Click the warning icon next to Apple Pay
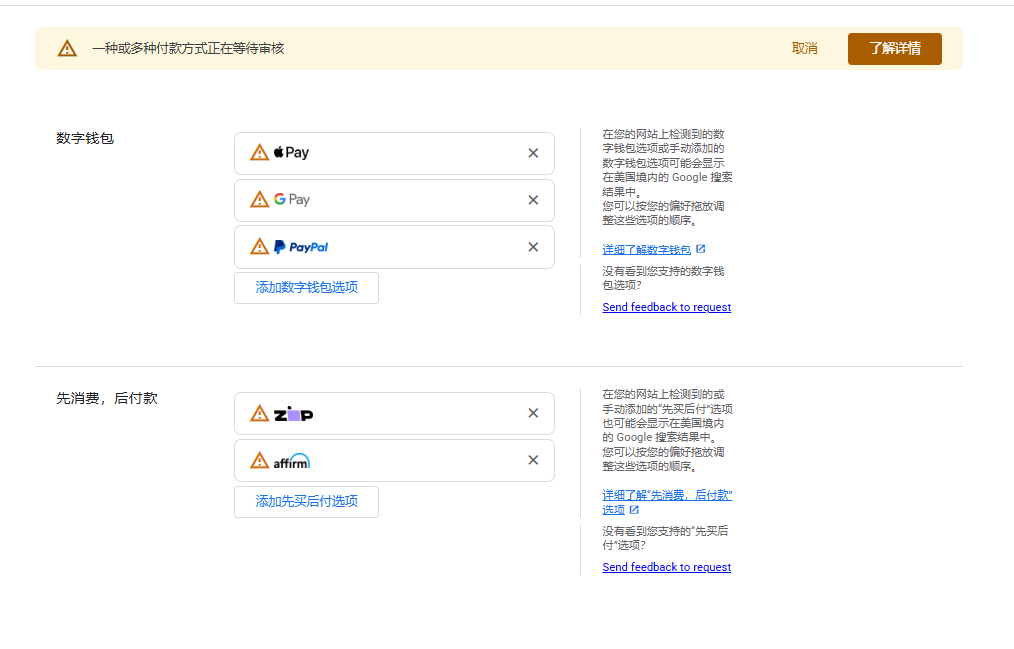This screenshot has height=649, width=1014. coord(259,153)
